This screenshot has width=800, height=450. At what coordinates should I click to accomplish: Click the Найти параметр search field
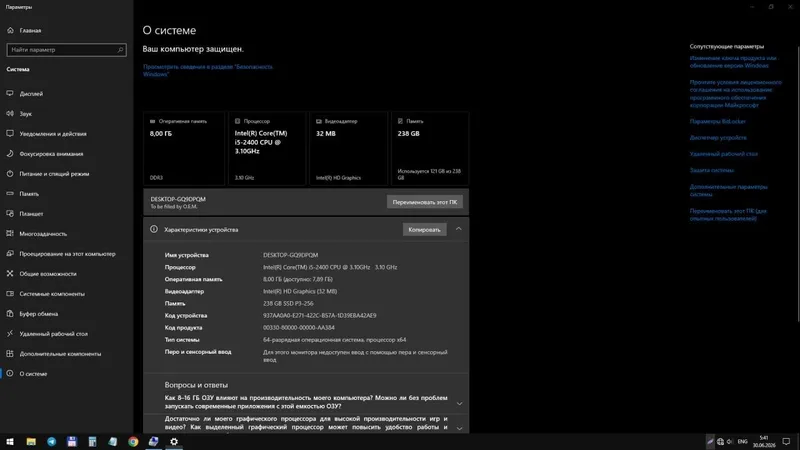66,50
